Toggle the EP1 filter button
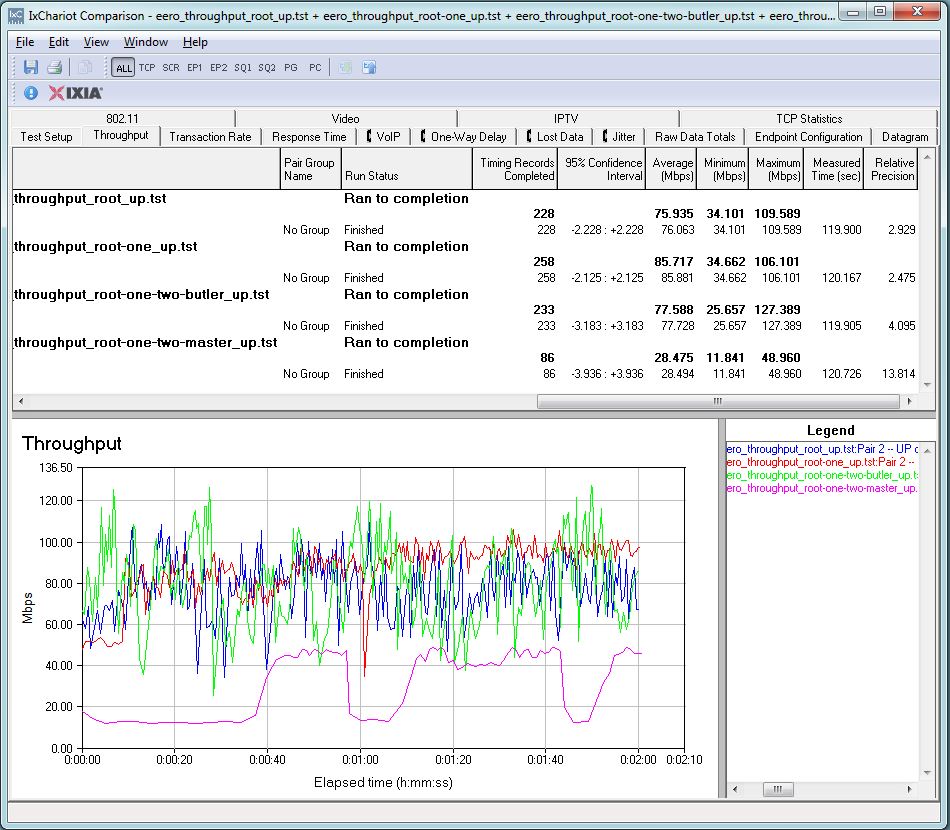This screenshot has width=950, height=830. pyautogui.click(x=194, y=68)
